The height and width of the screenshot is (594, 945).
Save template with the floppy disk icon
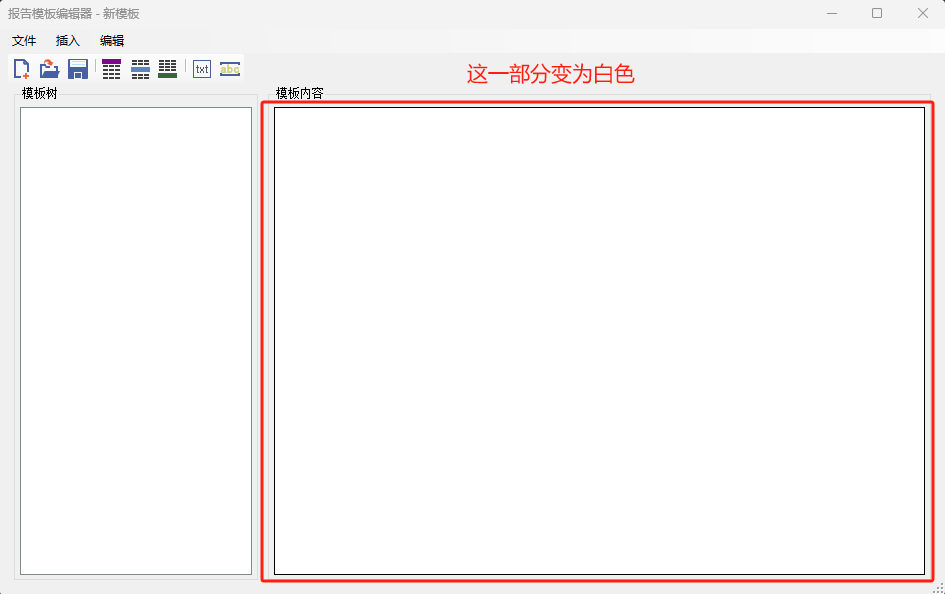78,69
